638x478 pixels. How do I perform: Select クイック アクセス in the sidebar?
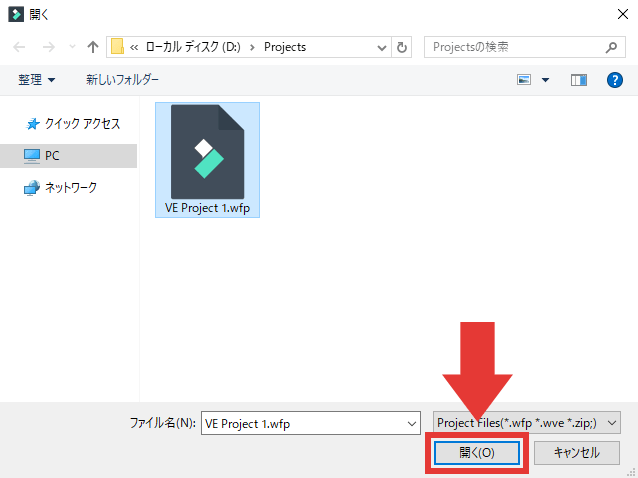coord(73,124)
